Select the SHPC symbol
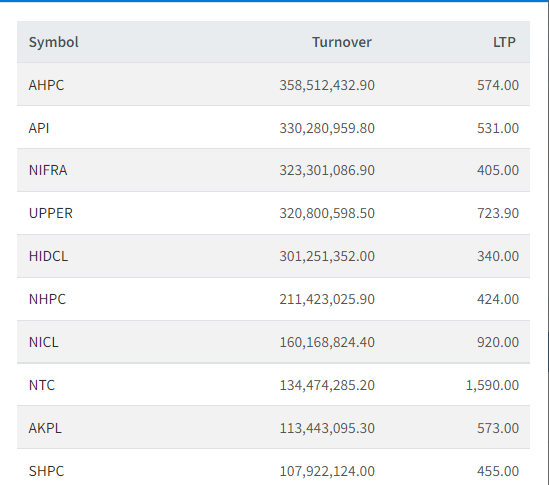The height and width of the screenshot is (485, 549). pyautogui.click(x=47, y=471)
